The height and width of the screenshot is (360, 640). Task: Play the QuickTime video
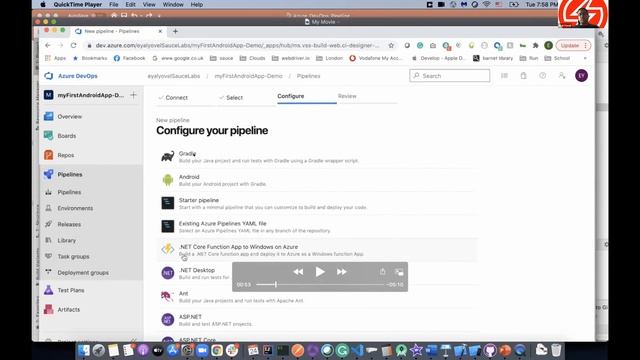(320, 272)
